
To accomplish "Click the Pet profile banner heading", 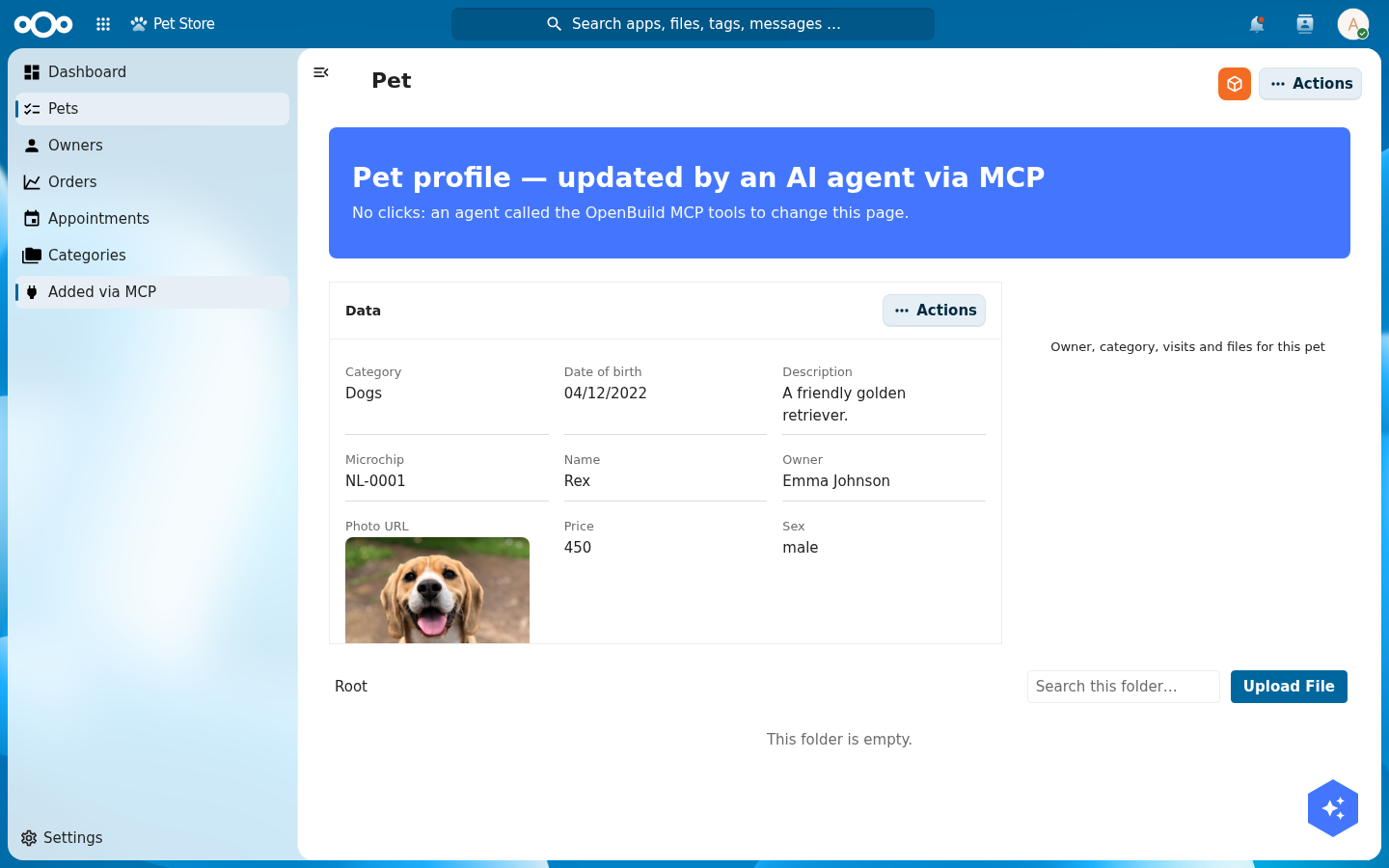I will tap(698, 177).
